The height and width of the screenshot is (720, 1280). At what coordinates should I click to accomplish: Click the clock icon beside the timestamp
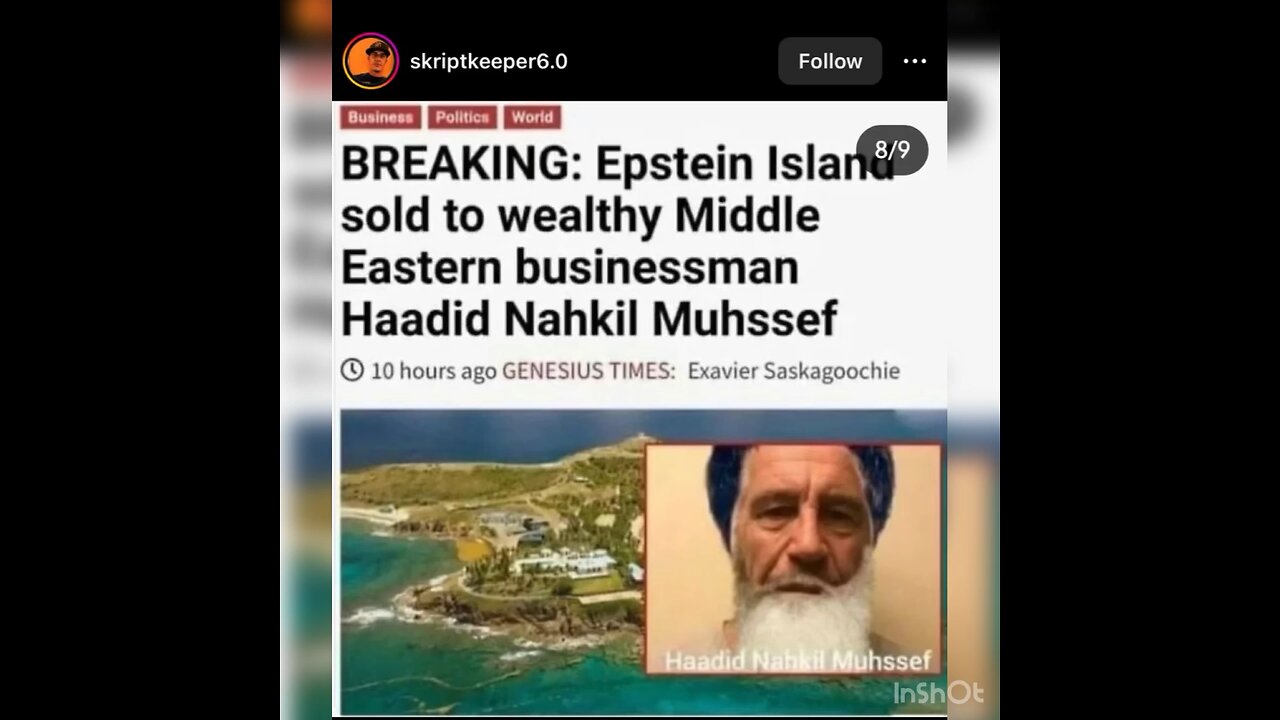pyautogui.click(x=352, y=370)
